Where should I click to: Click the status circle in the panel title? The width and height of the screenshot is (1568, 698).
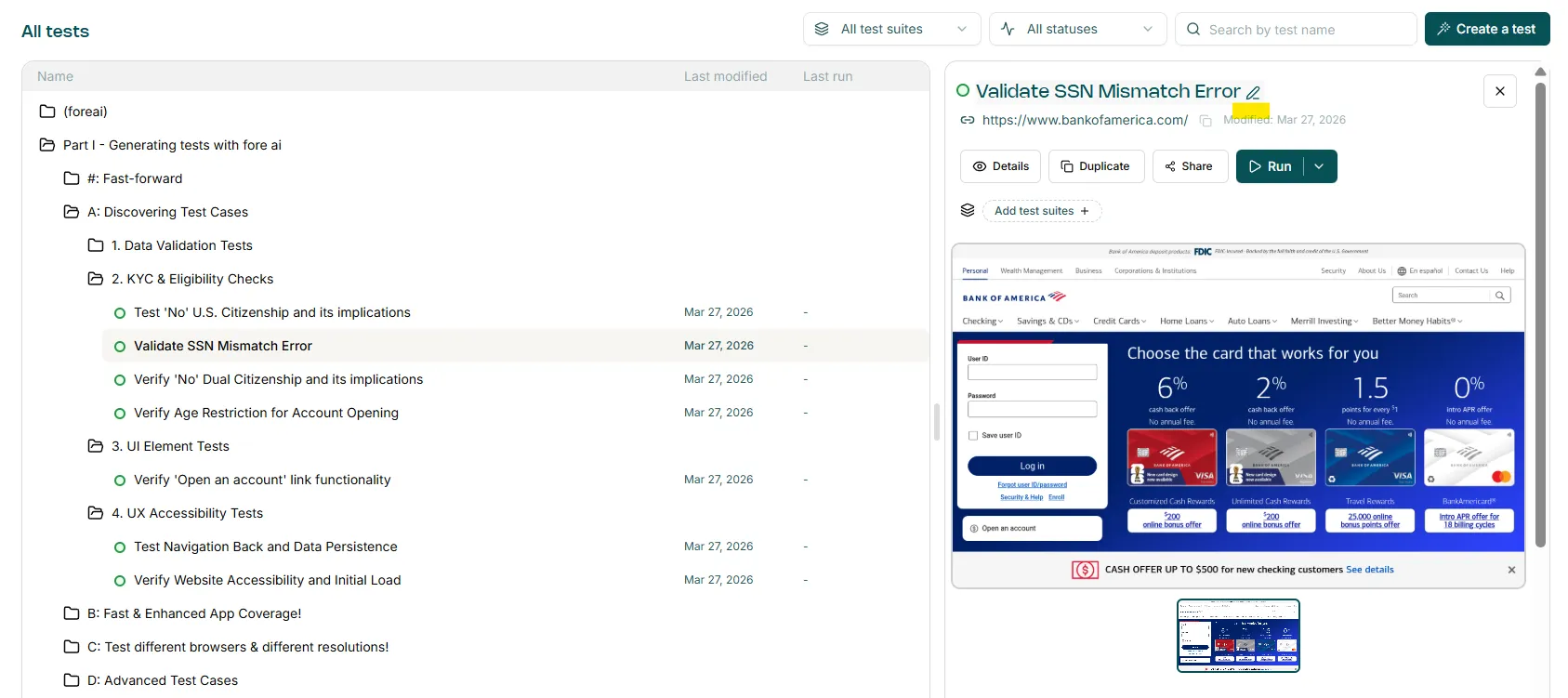tap(963, 90)
